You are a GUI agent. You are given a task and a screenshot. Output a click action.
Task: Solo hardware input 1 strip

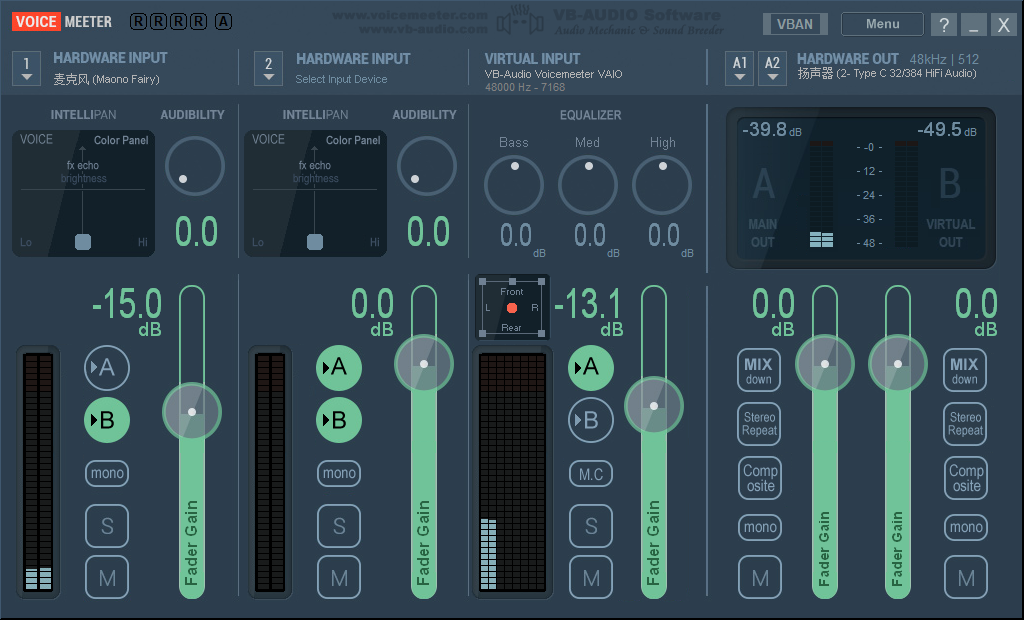107,526
